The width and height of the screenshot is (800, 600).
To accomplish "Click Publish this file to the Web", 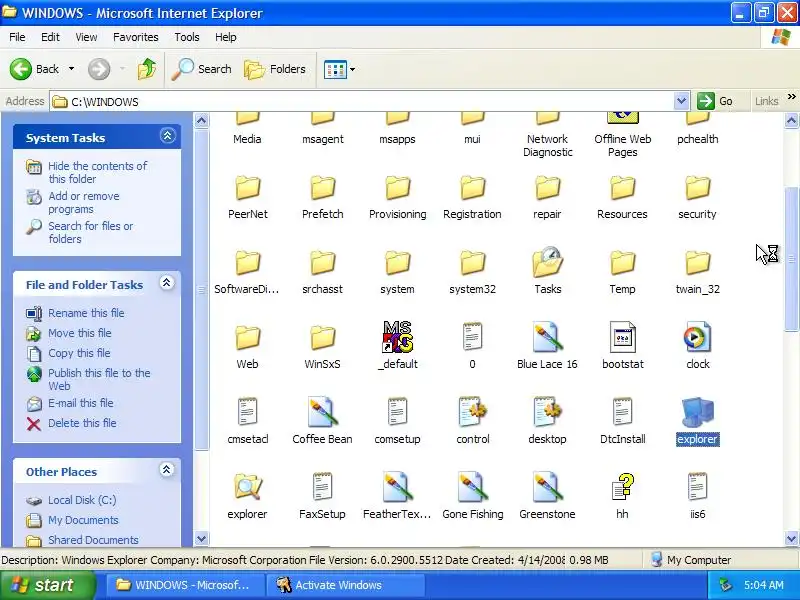I will [x=99, y=379].
